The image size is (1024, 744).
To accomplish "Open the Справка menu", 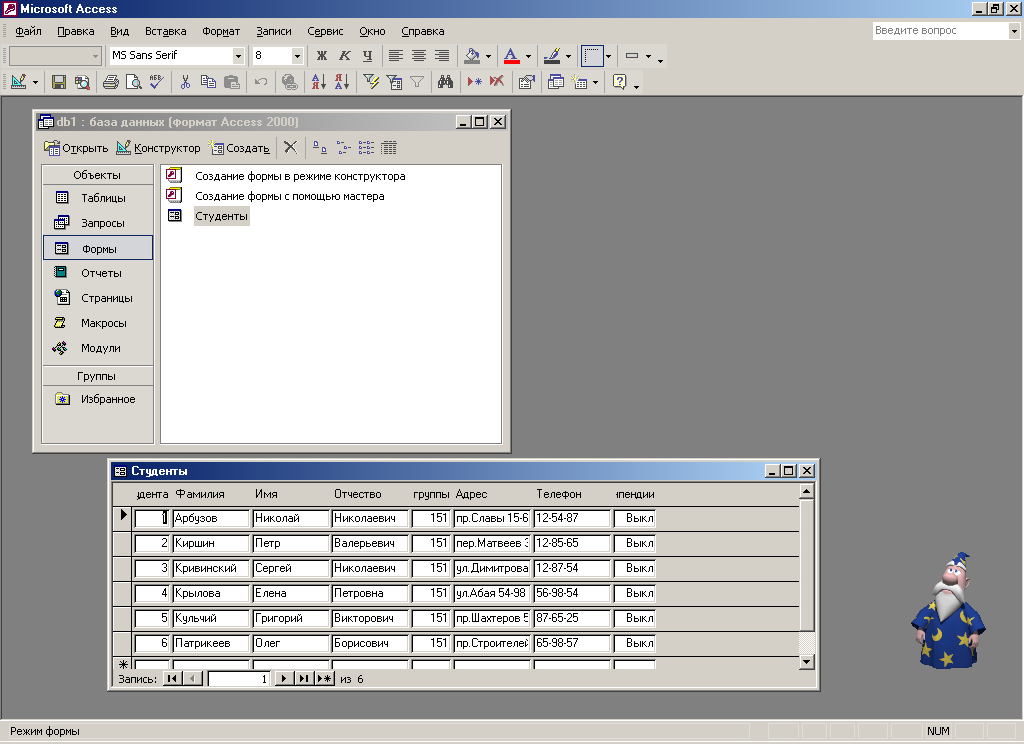I will (423, 31).
